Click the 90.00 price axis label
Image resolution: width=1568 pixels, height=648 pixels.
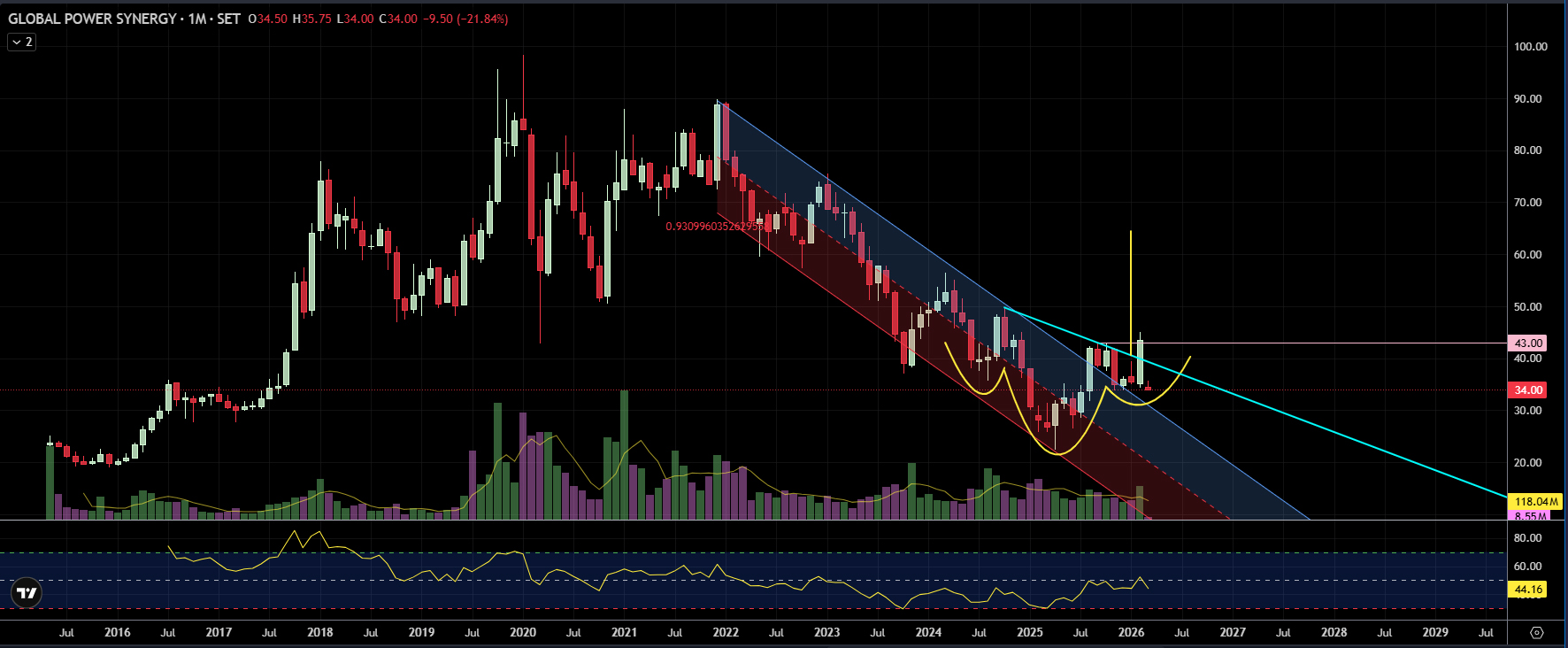(x=1528, y=99)
